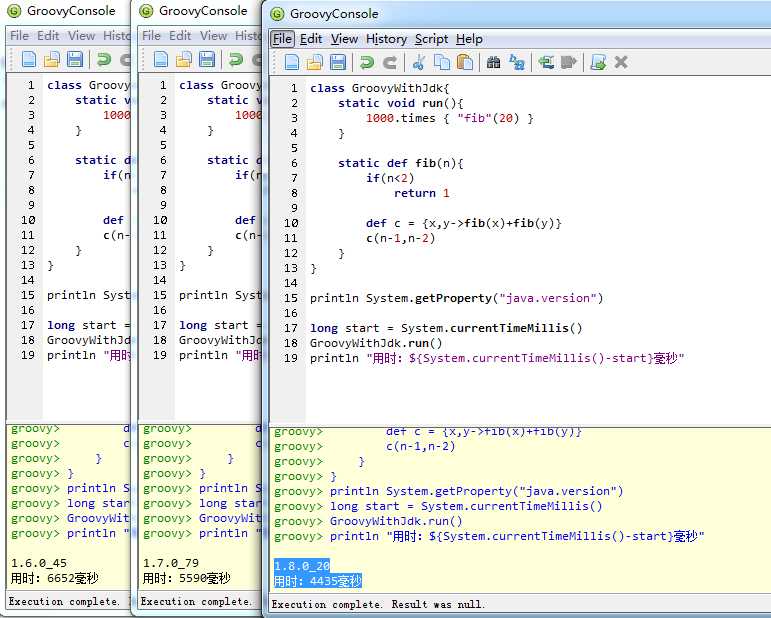The image size is (771, 618).
Task: Undo the last edit with the green arrow
Action: pyautogui.click(x=366, y=62)
